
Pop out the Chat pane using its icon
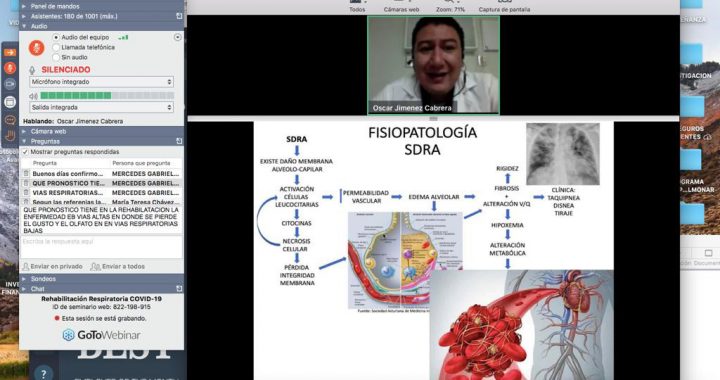click(179, 289)
